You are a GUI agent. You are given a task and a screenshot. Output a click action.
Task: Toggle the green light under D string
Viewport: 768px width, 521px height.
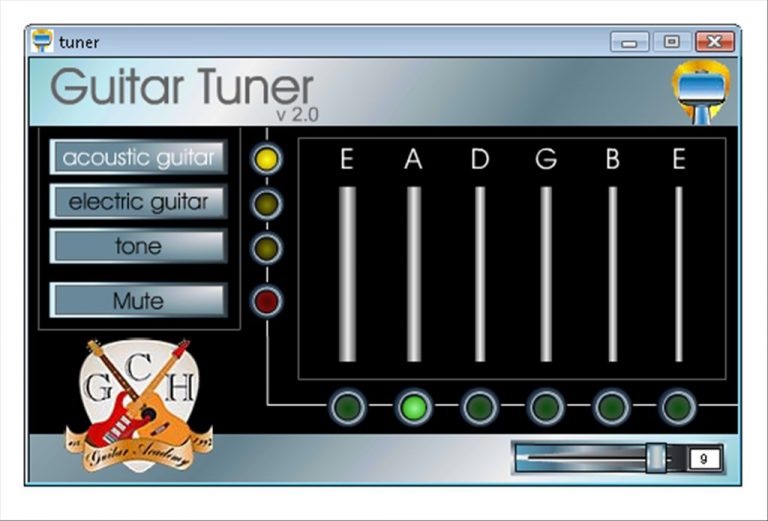[480, 406]
